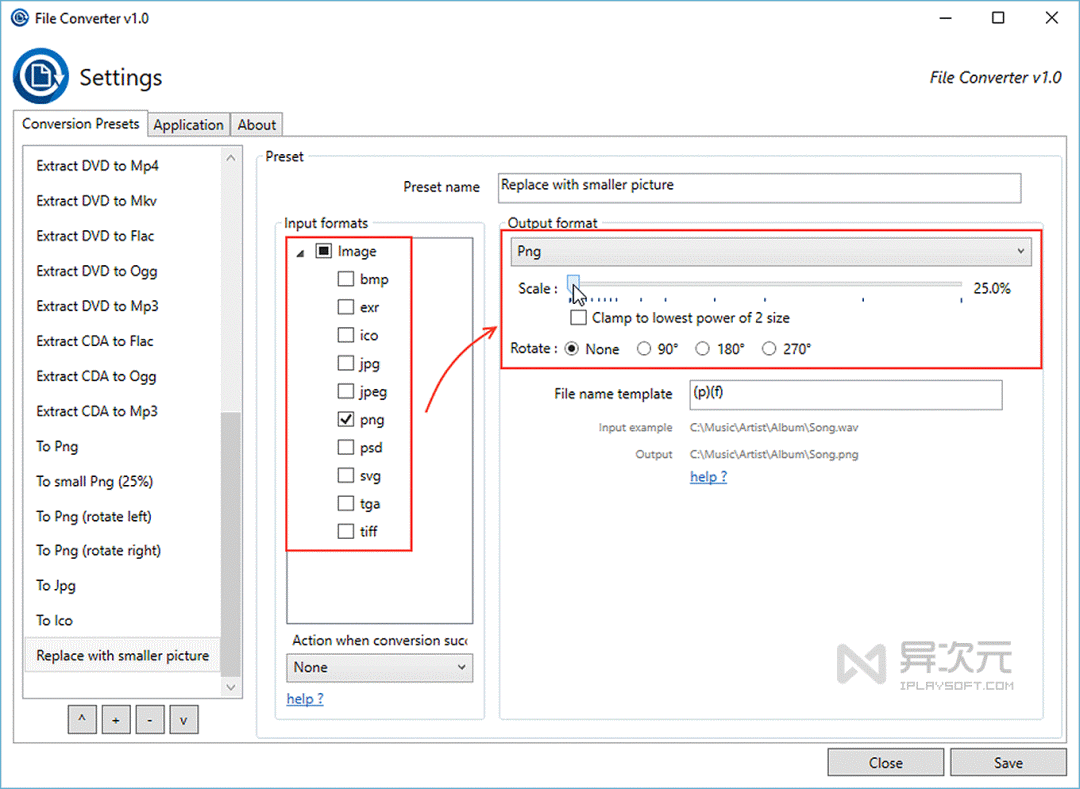Screen dimensions: 1080x789
Task: Move preset up with the ^ button
Action: 83,719
